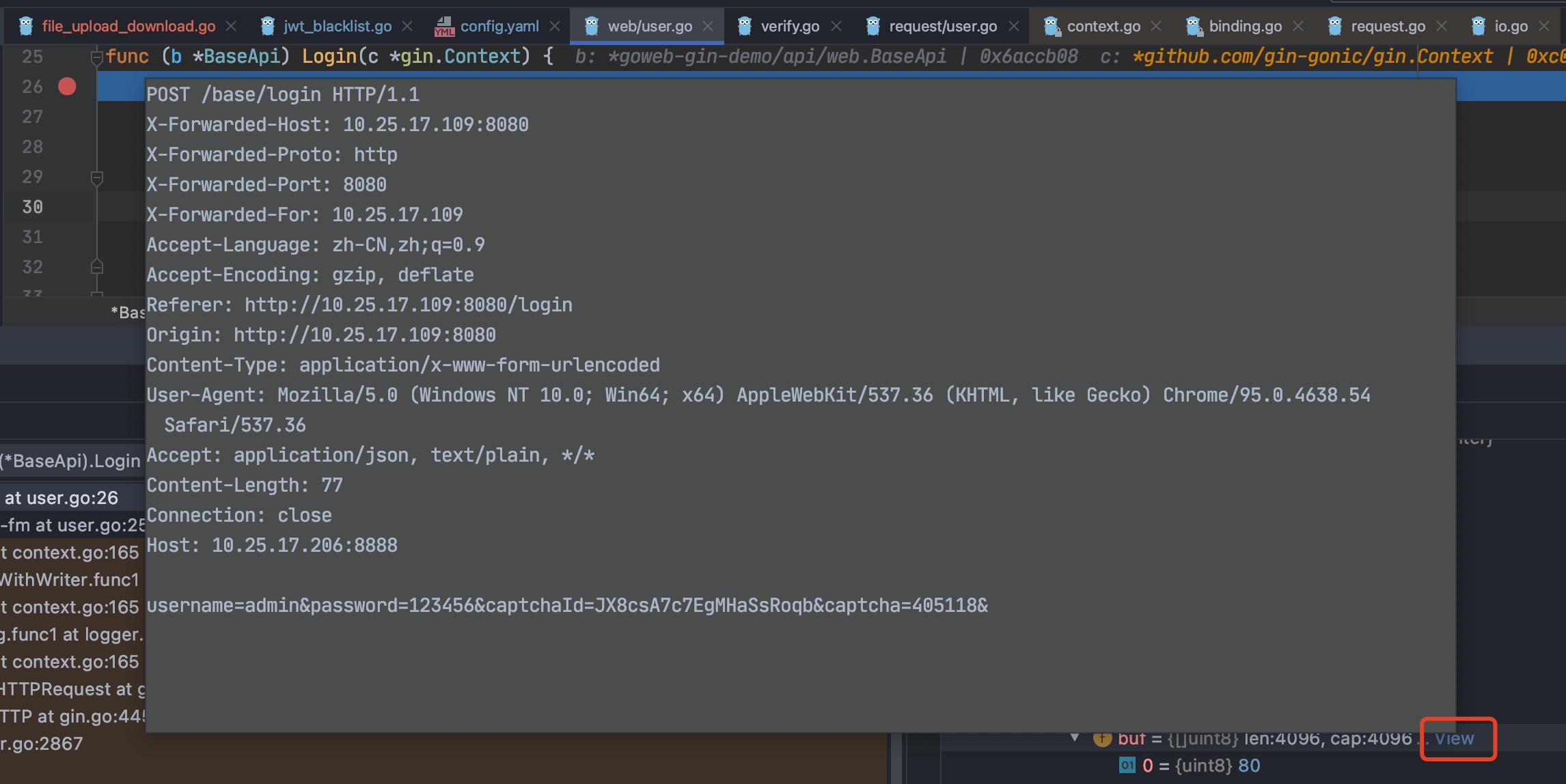Click the View link next to buf
1566x784 pixels.
tap(1454, 738)
